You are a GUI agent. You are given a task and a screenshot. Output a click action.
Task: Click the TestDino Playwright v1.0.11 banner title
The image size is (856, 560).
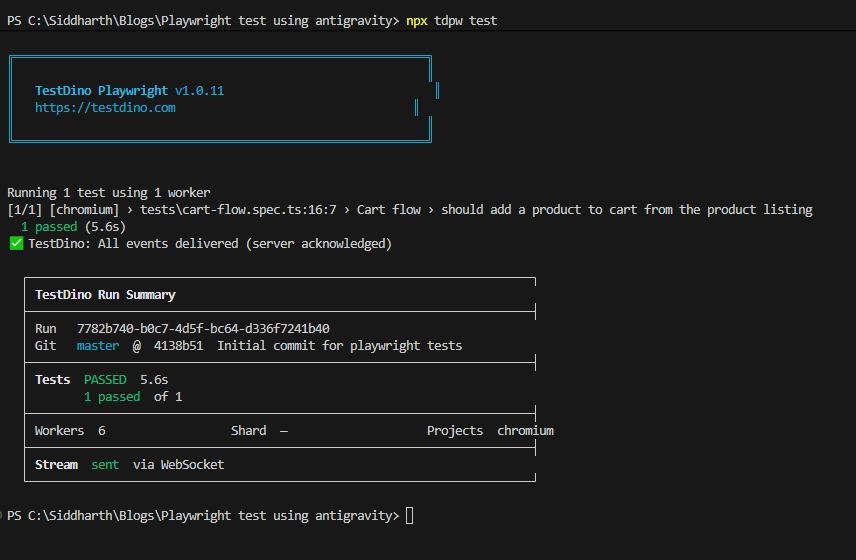point(129,91)
